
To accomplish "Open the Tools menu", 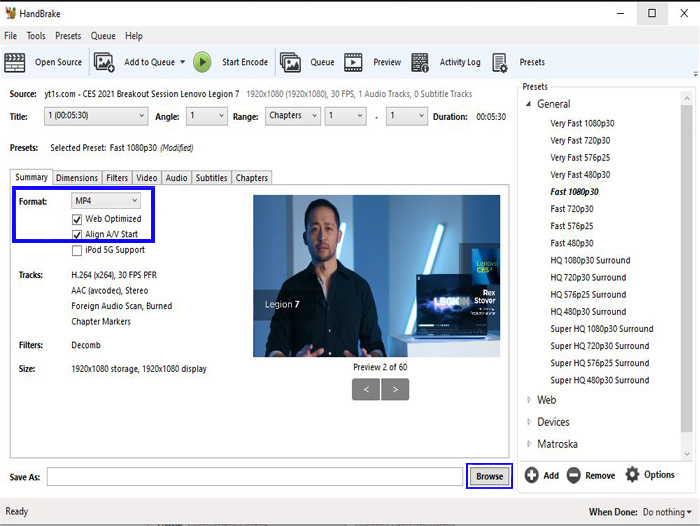I will point(36,36).
